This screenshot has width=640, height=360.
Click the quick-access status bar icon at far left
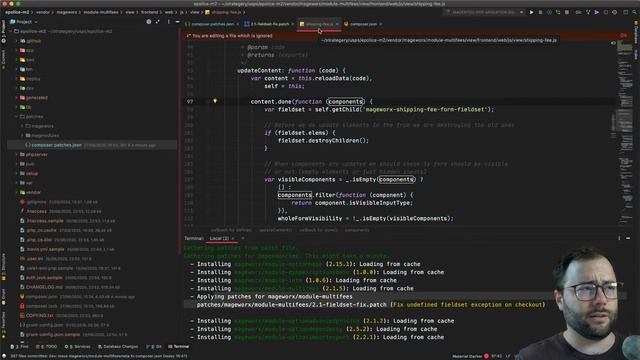(4, 356)
